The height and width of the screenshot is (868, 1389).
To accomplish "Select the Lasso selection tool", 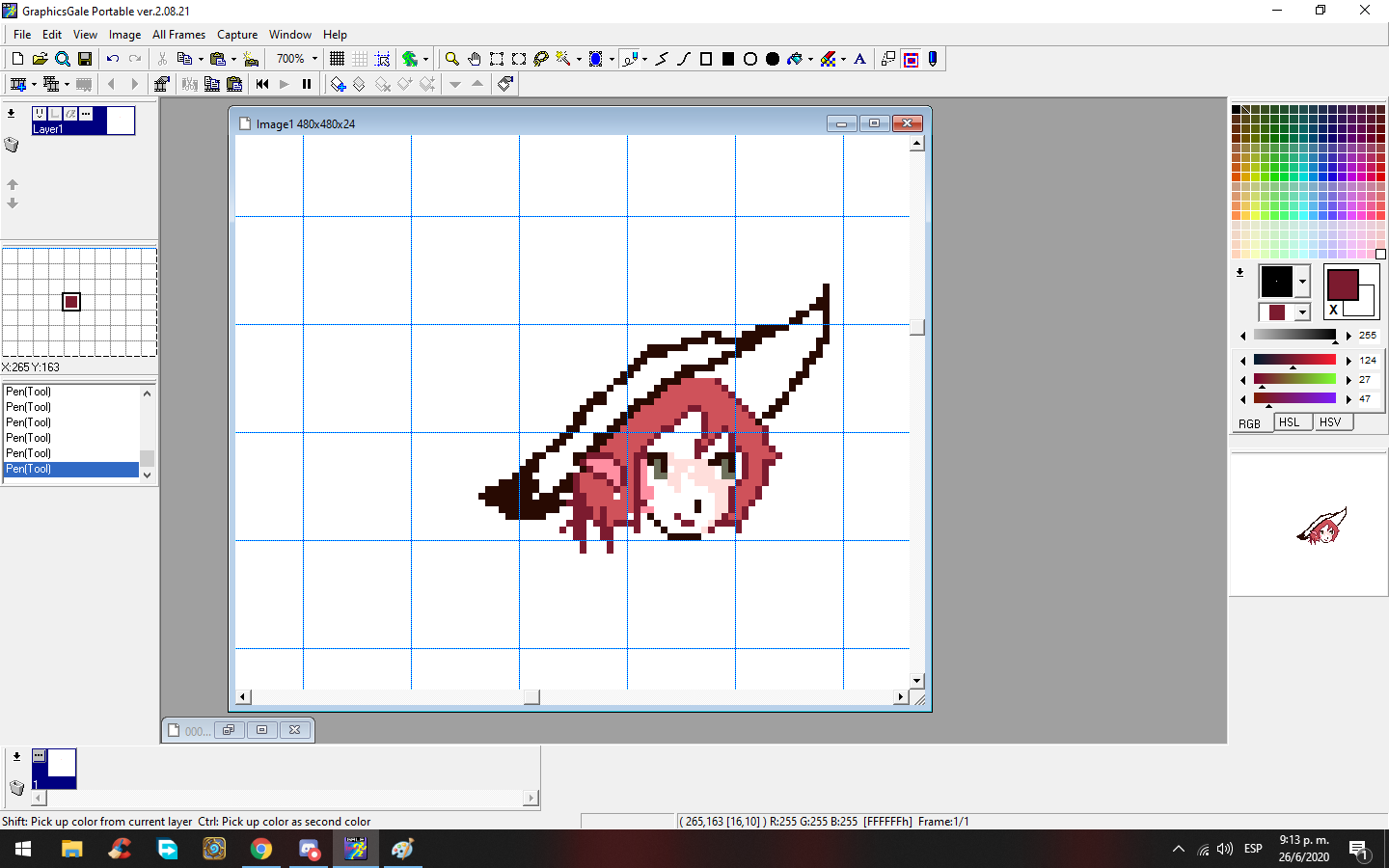I will click(541, 59).
